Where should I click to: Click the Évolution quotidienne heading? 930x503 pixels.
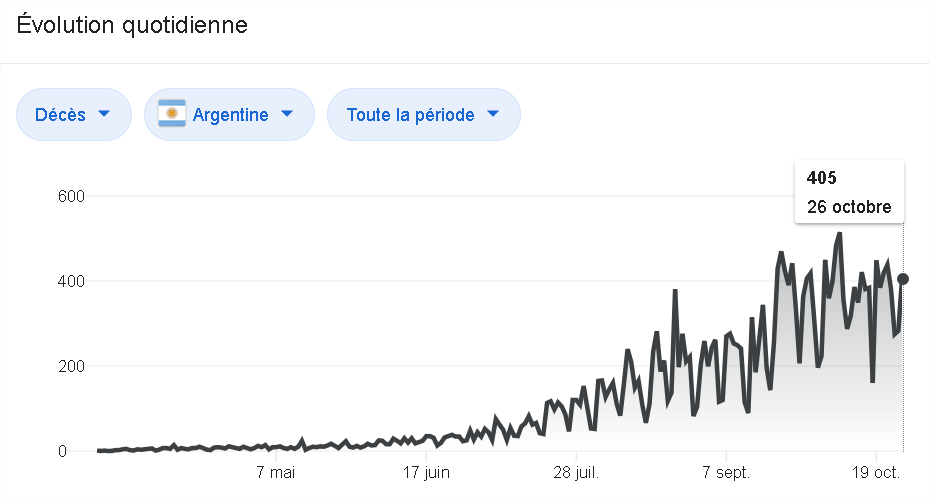132,26
